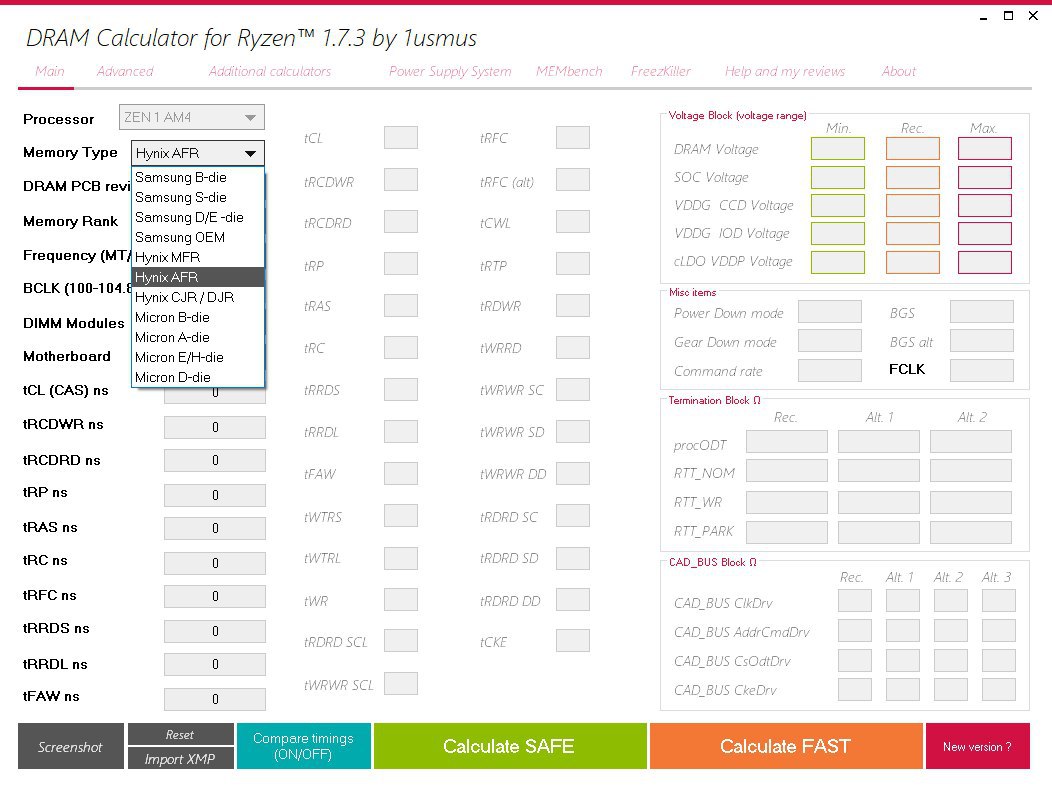The image size is (1052, 791).
Task: Click RTT_PARK Alt. 2 field
Action: coord(971,533)
